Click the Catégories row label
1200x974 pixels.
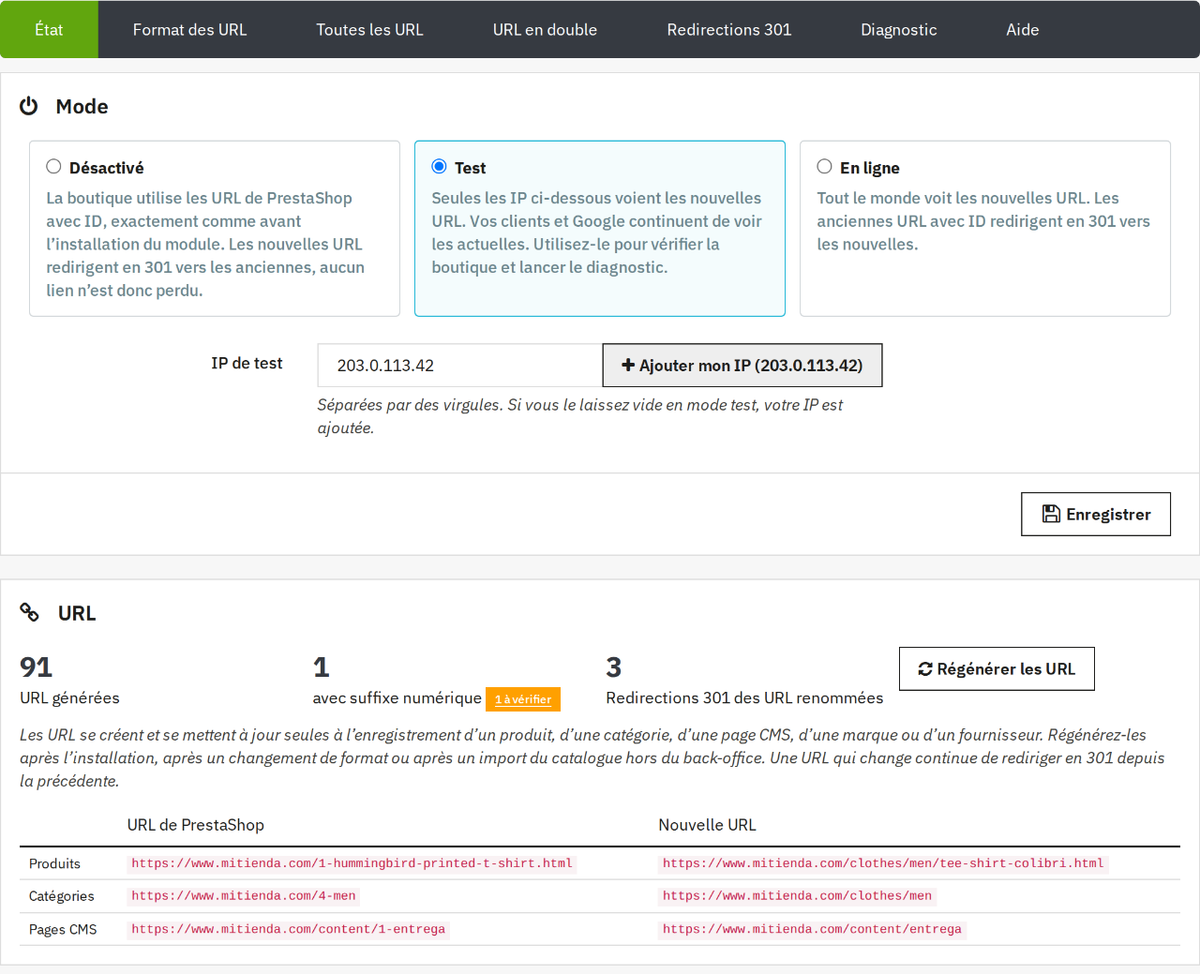[62, 896]
